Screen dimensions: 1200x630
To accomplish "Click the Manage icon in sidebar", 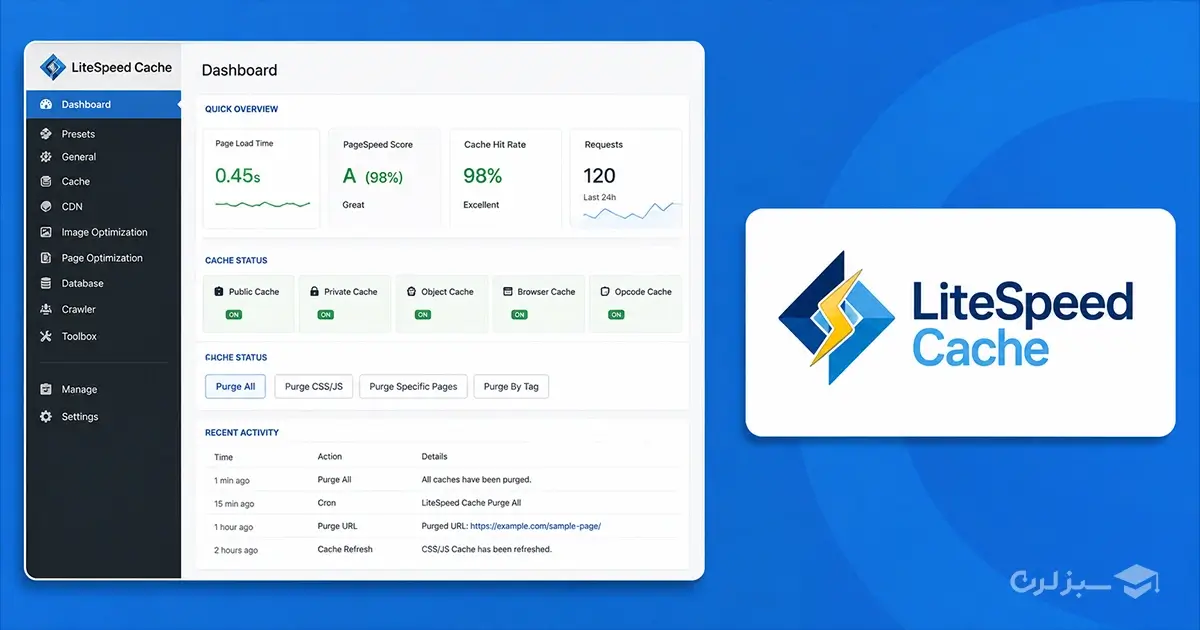I will point(45,390).
